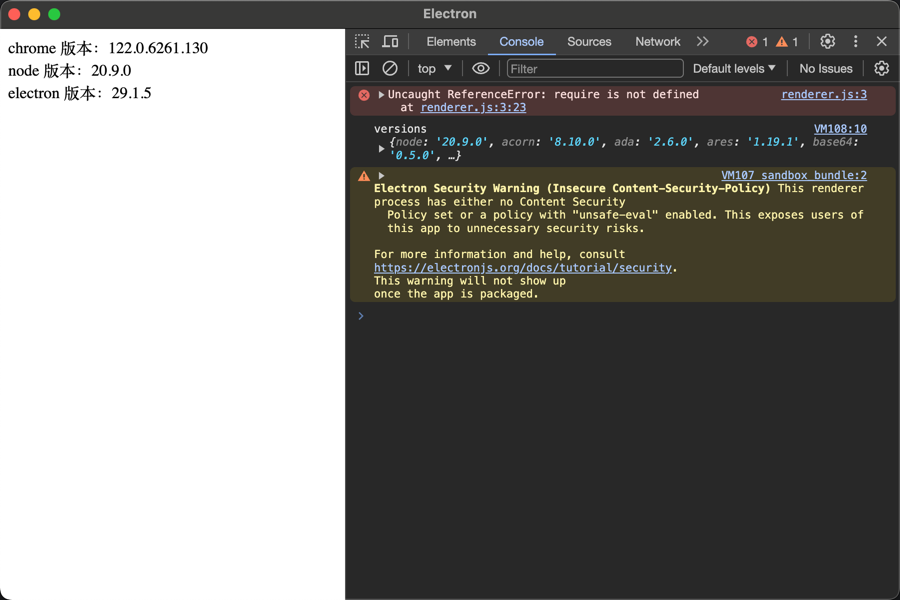
Task: Focus the console Filter input field
Action: click(x=595, y=68)
